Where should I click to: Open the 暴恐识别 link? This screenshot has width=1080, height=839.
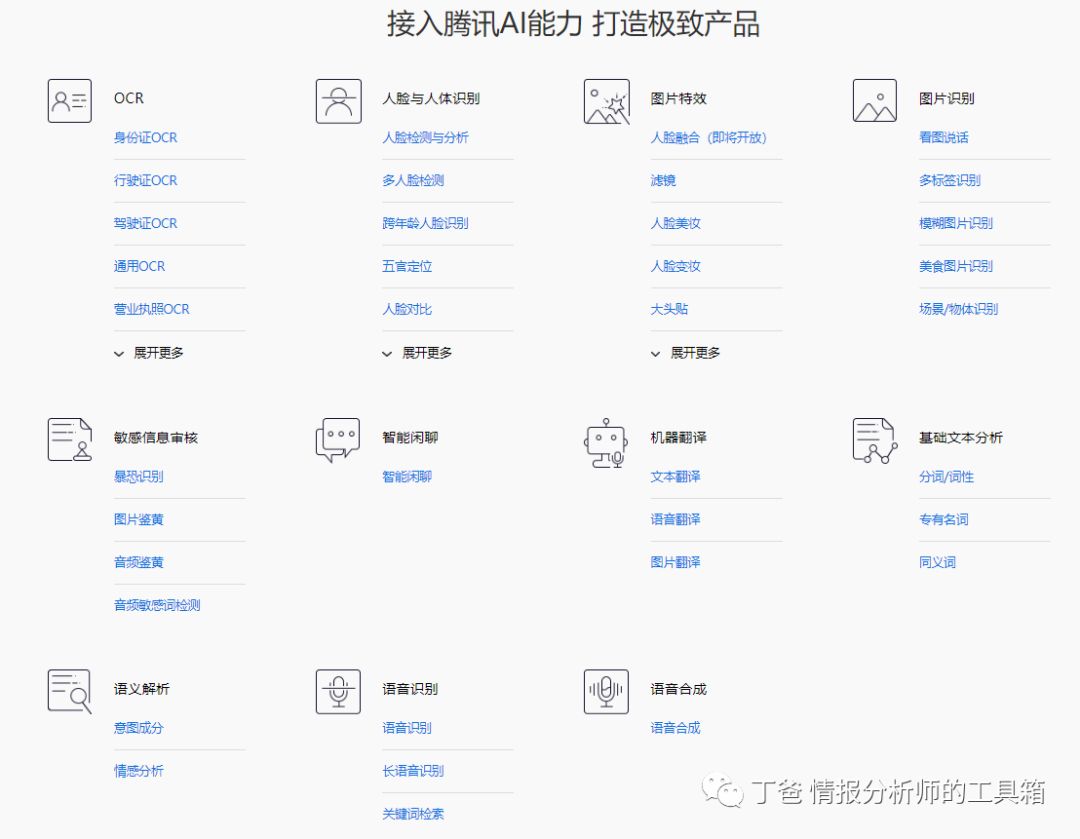[x=138, y=477]
